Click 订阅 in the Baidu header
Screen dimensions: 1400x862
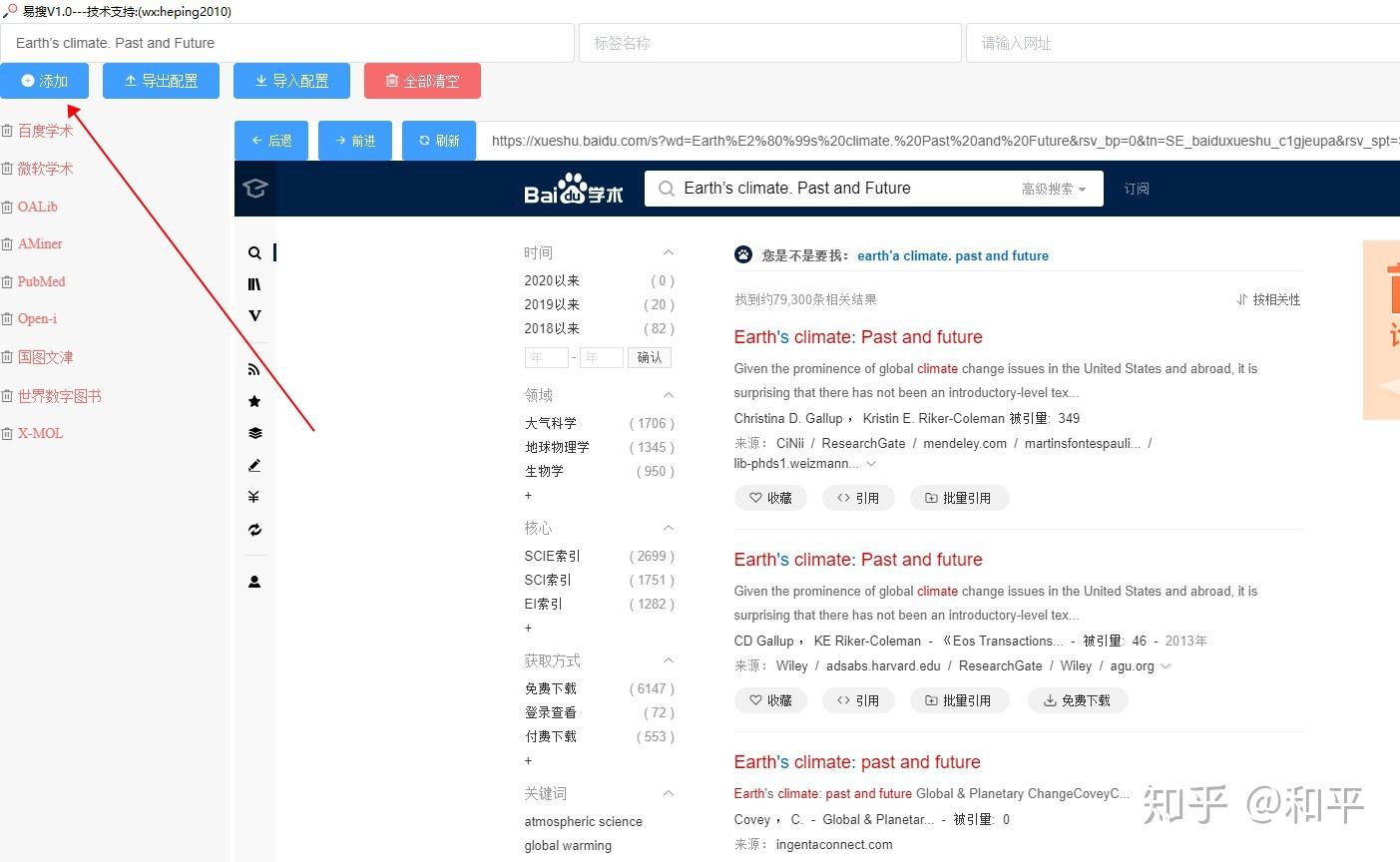(x=1137, y=189)
